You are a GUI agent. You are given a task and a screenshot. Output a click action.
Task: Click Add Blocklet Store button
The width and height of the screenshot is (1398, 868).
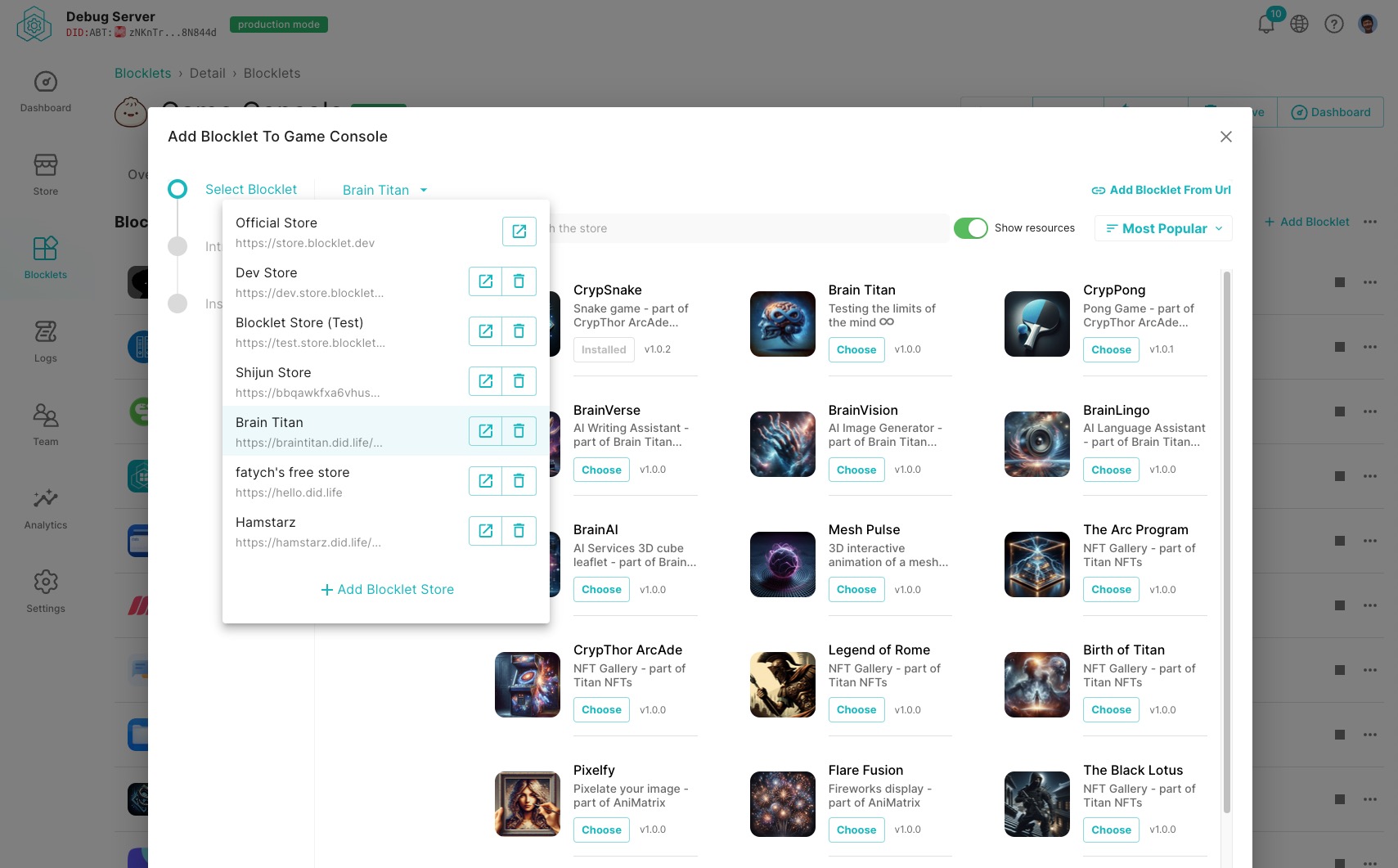386,590
